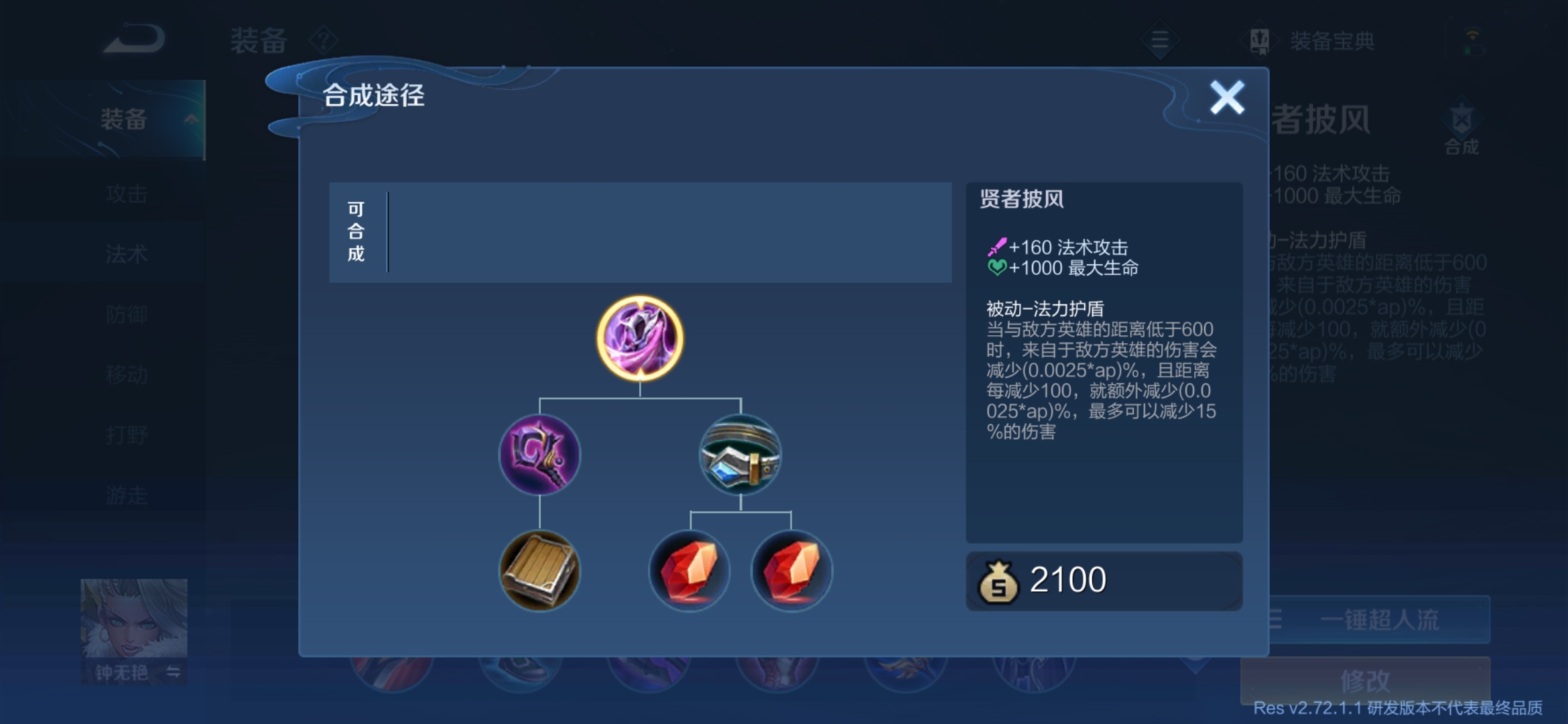This screenshot has width=1568, height=724.
Task: Switch hero via 钟无艳 portrait
Action: pos(134,631)
